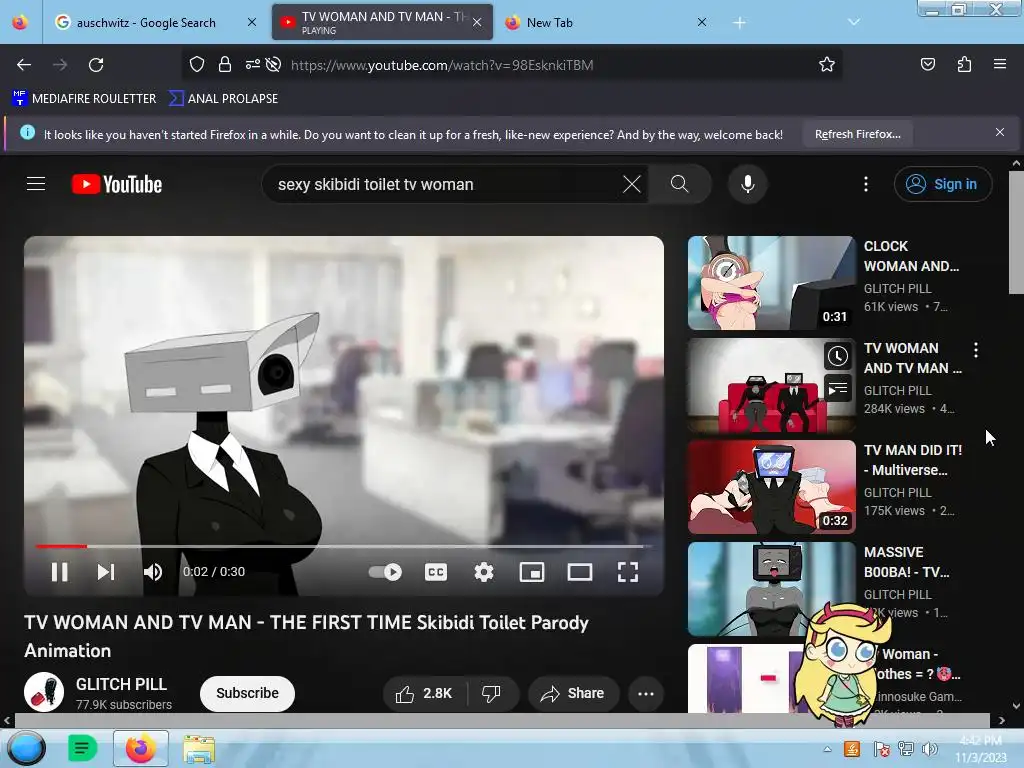The height and width of the screenshot is (768, 1024).
Task: Open more actions ellipsis under video
Action: coord(646,694)
